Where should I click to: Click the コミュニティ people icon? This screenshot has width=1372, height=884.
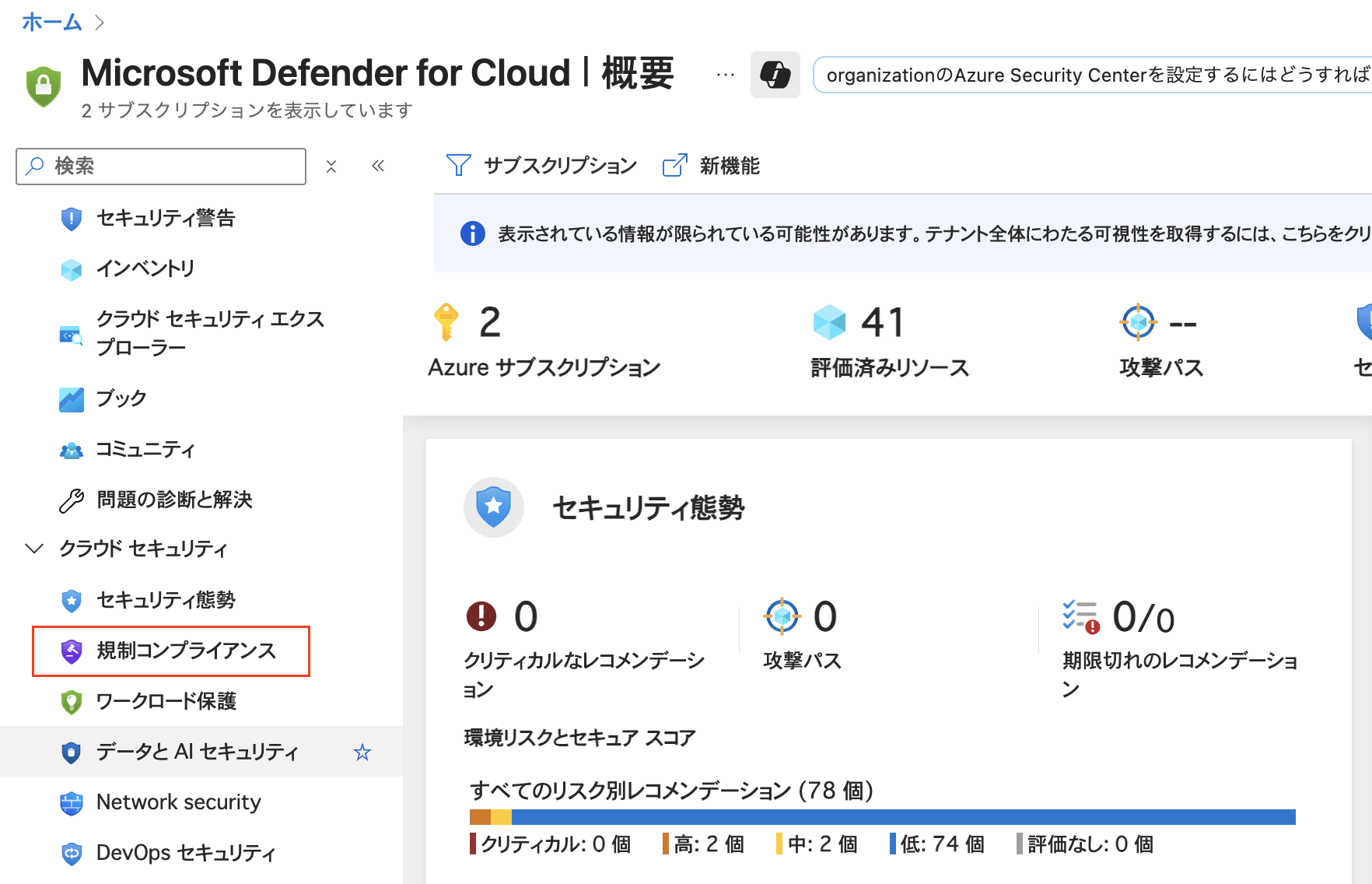(x=72, y=450)
